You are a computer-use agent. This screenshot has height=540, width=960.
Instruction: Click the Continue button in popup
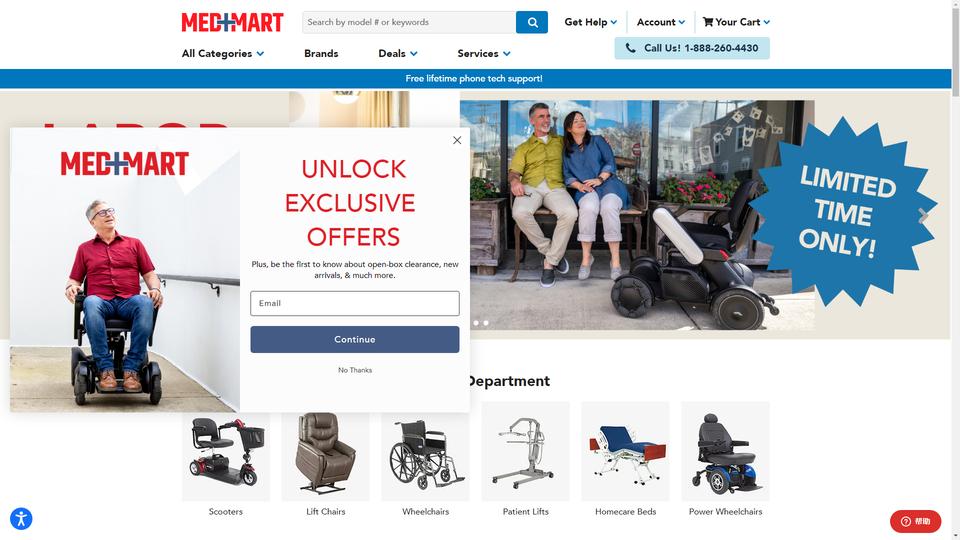click(354, 339)
